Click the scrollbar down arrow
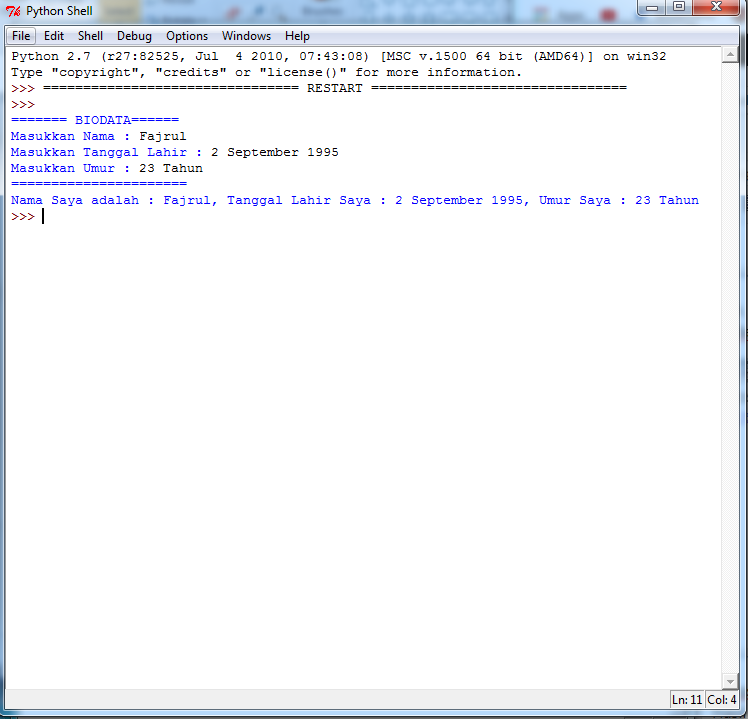748x719 pixels. click(730, 681)
